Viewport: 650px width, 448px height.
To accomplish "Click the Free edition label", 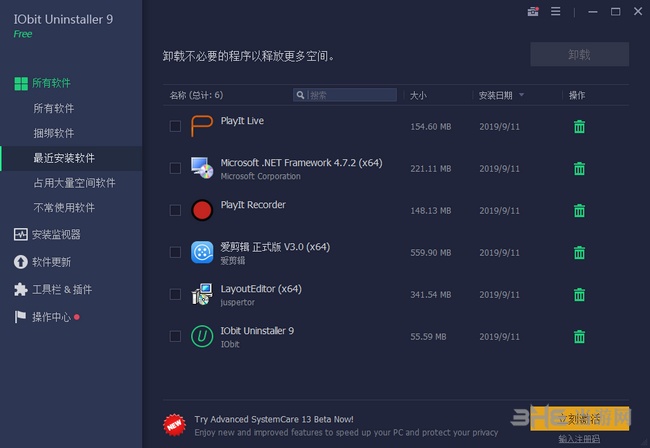I will [x=23, y=34].
